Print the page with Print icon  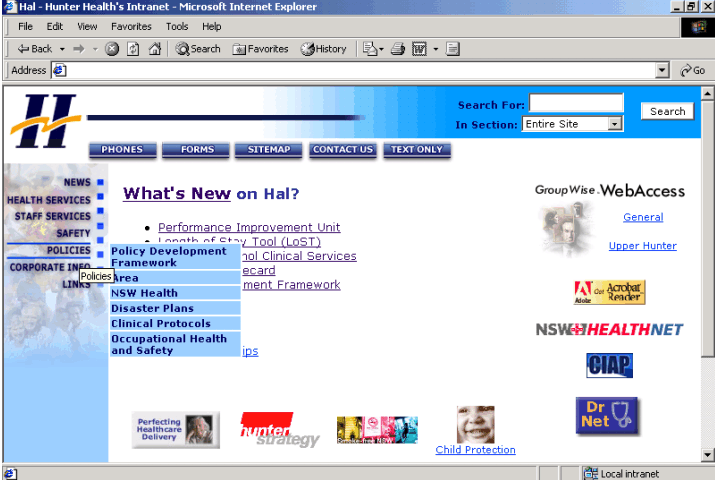click(x=398, y=49)
